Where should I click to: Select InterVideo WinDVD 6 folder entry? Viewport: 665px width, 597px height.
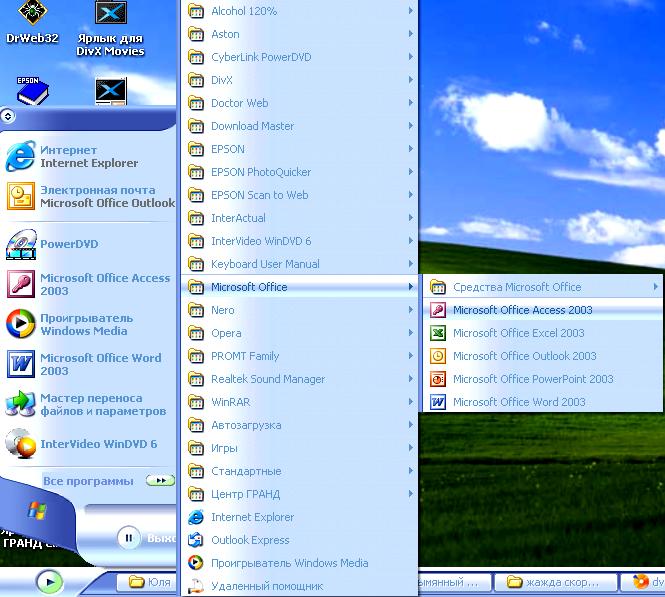tap(299, 241)
